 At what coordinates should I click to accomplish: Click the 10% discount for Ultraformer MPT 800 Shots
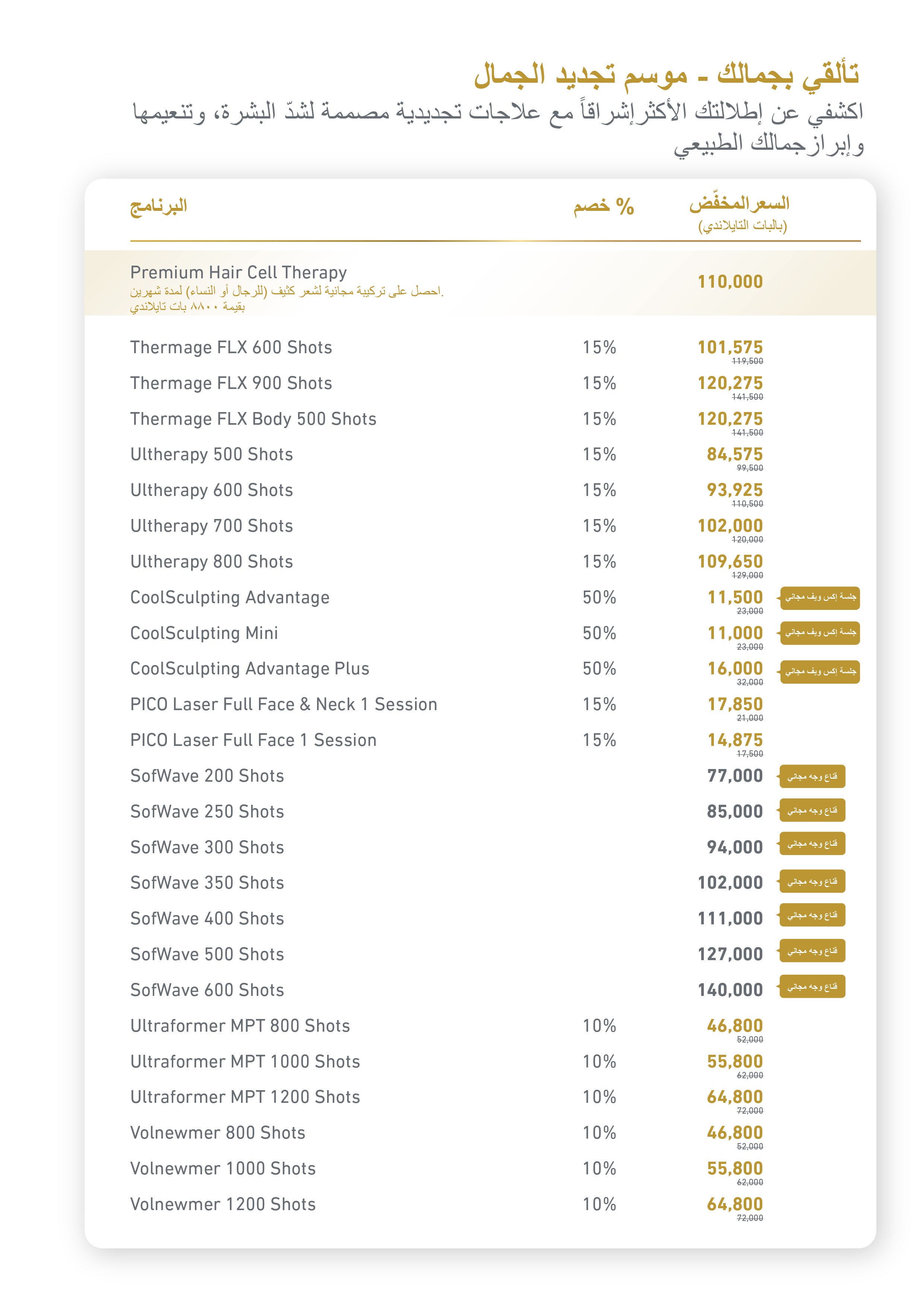coord(599,1026)
